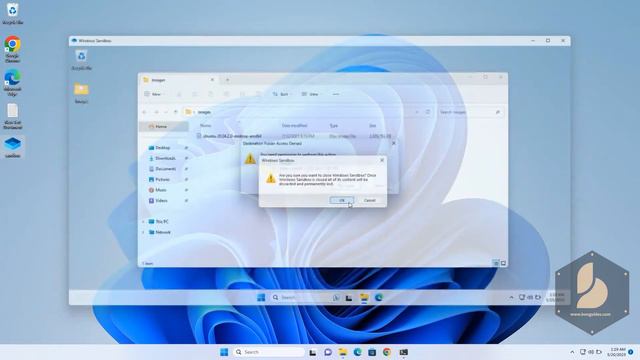Image resolution: width=640 pixels, height=360 pixels.
Task: Open Edge on the Sandbox taskbar
Action: (x=379, y=298)
